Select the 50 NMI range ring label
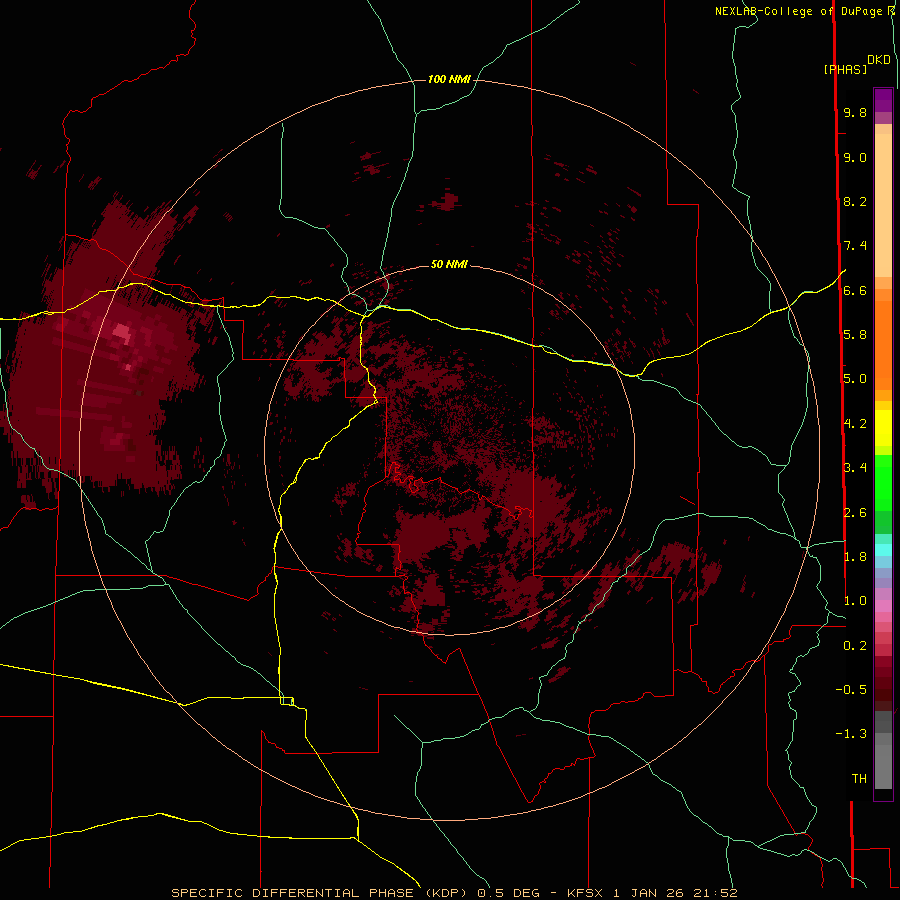The image size is (900, 900). coord(449,264)
